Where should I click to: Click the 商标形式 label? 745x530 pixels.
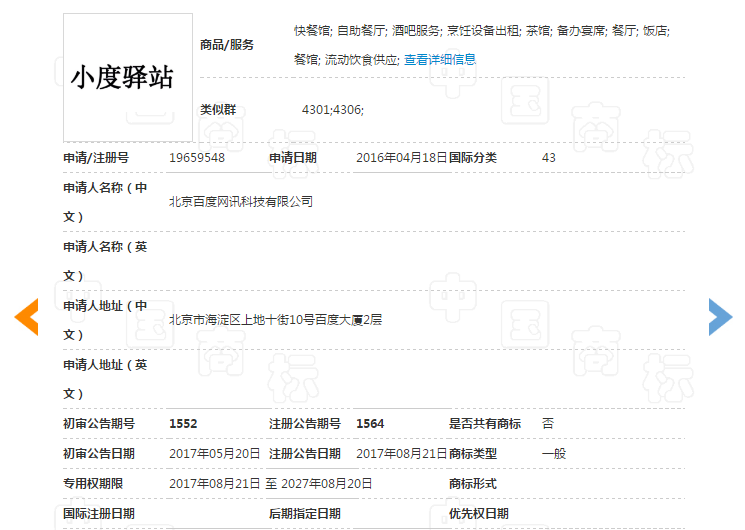pyautogui.click(x=473, y=483)
